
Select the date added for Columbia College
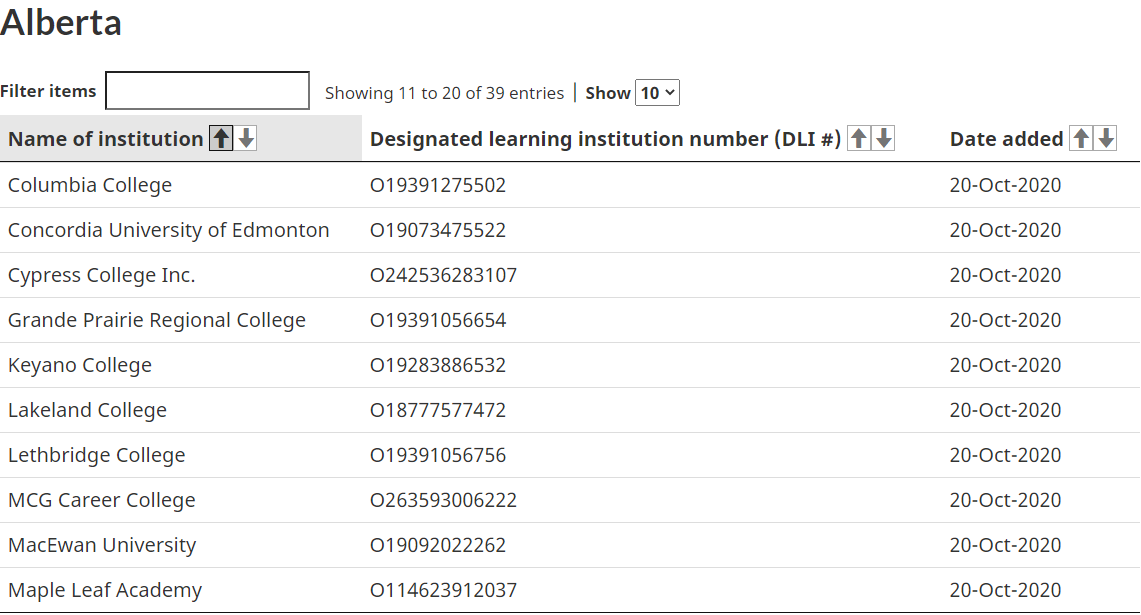click(1006, 185)
